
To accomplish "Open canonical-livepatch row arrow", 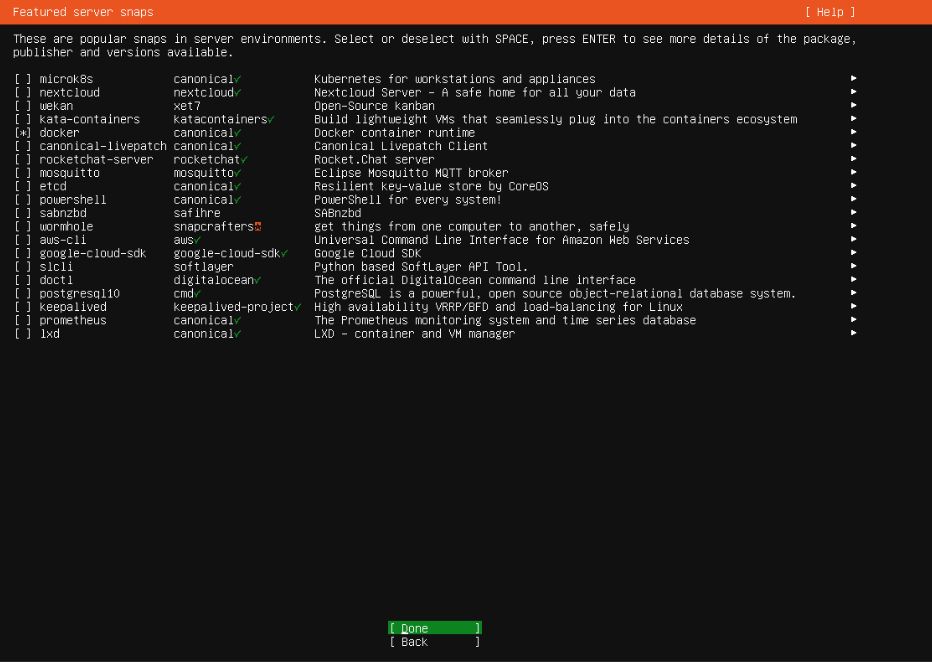I will click(x=854, y=146).
